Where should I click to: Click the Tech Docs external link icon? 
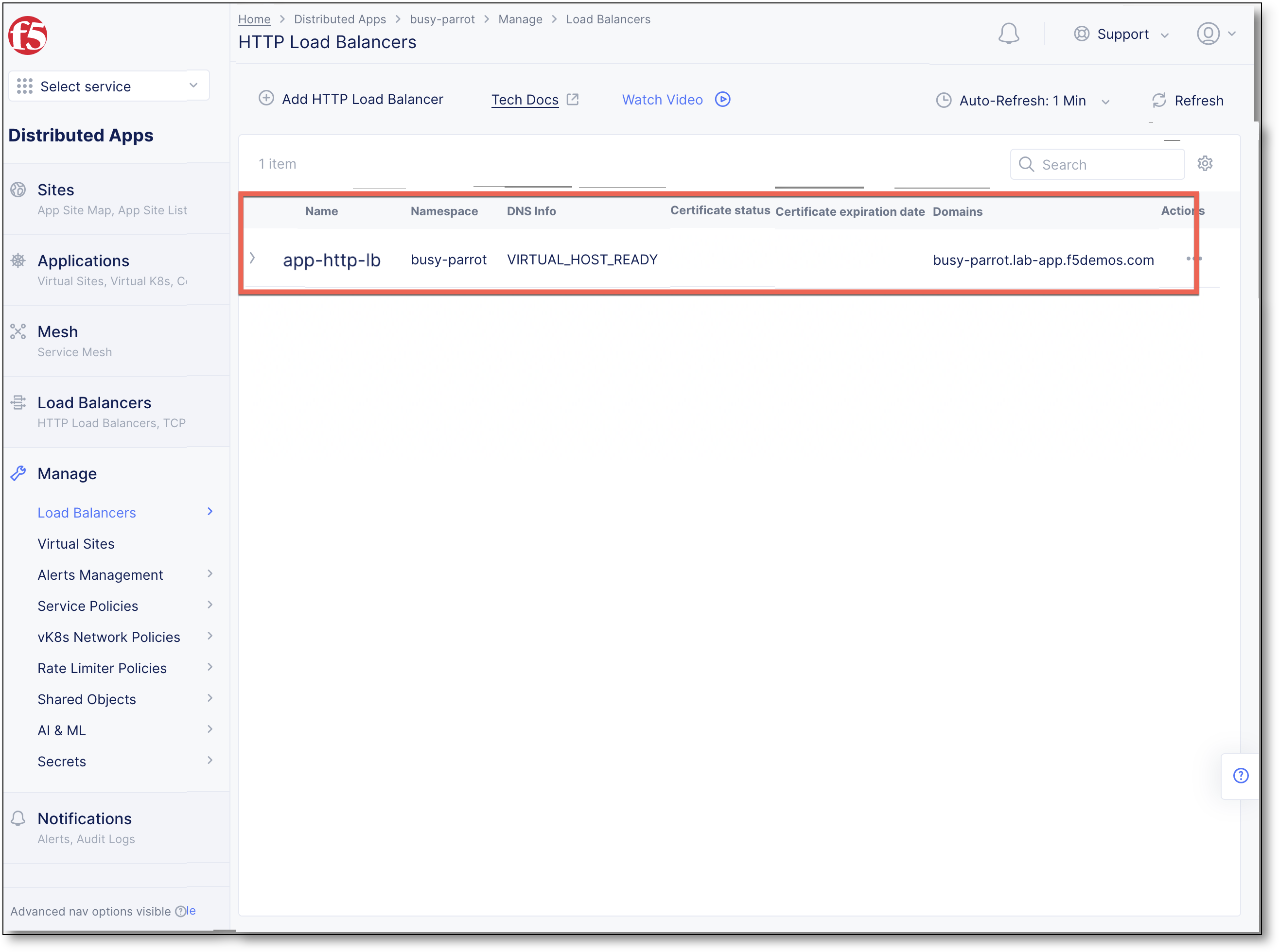point(572,99)
